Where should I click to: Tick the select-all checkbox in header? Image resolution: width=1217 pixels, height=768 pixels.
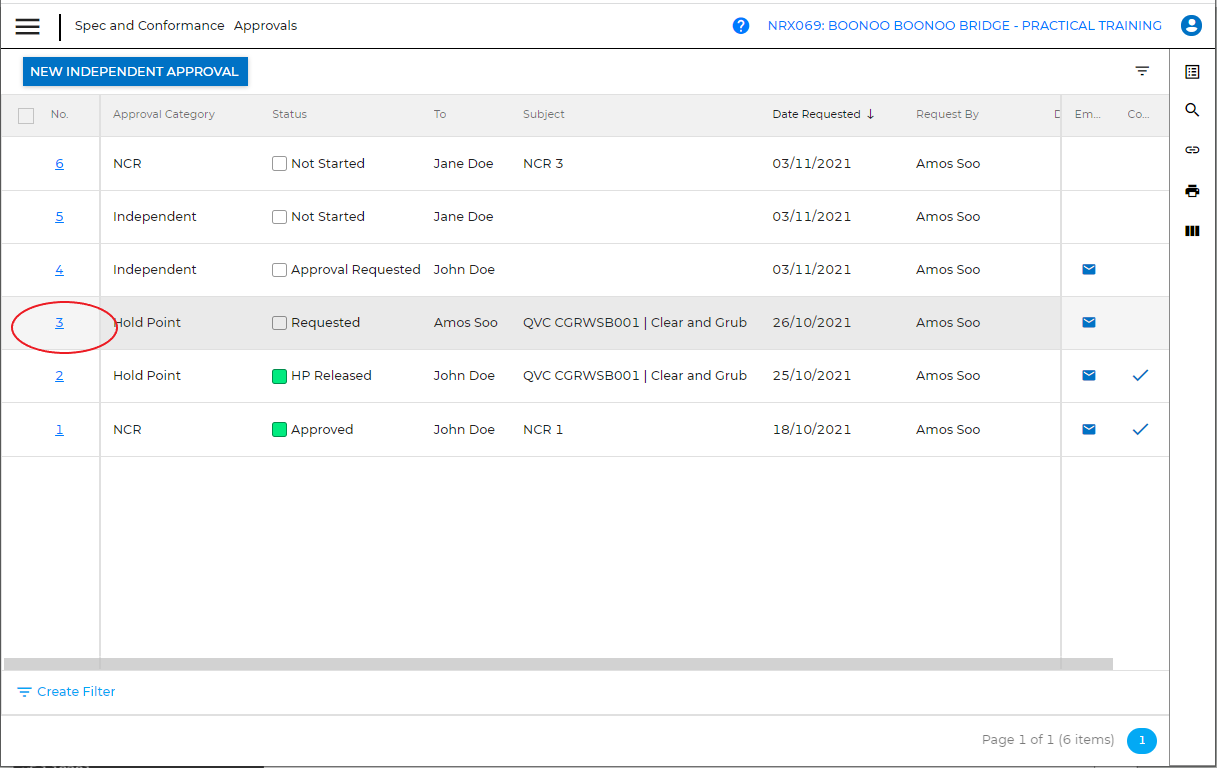click(x=27, y=116)
